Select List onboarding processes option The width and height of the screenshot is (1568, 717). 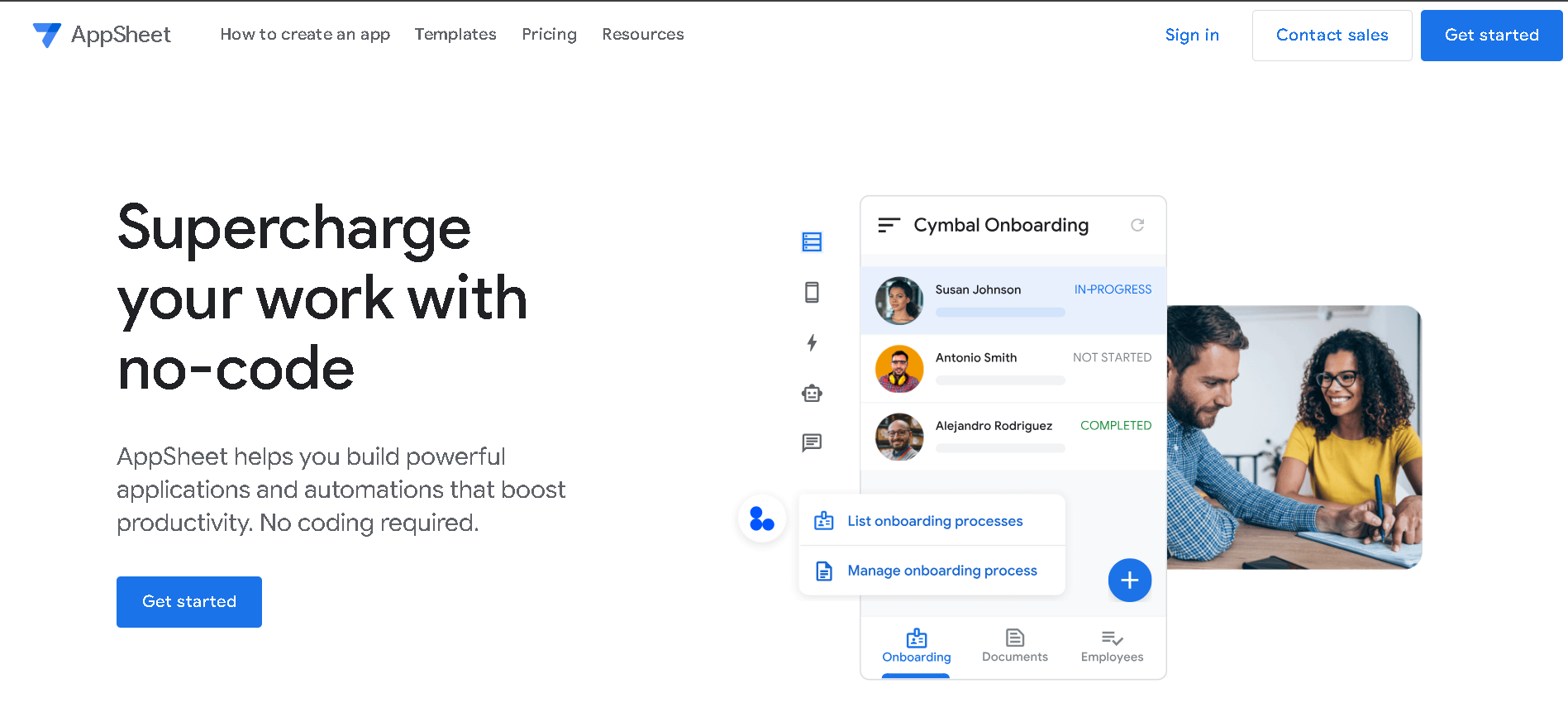(932, 521)
